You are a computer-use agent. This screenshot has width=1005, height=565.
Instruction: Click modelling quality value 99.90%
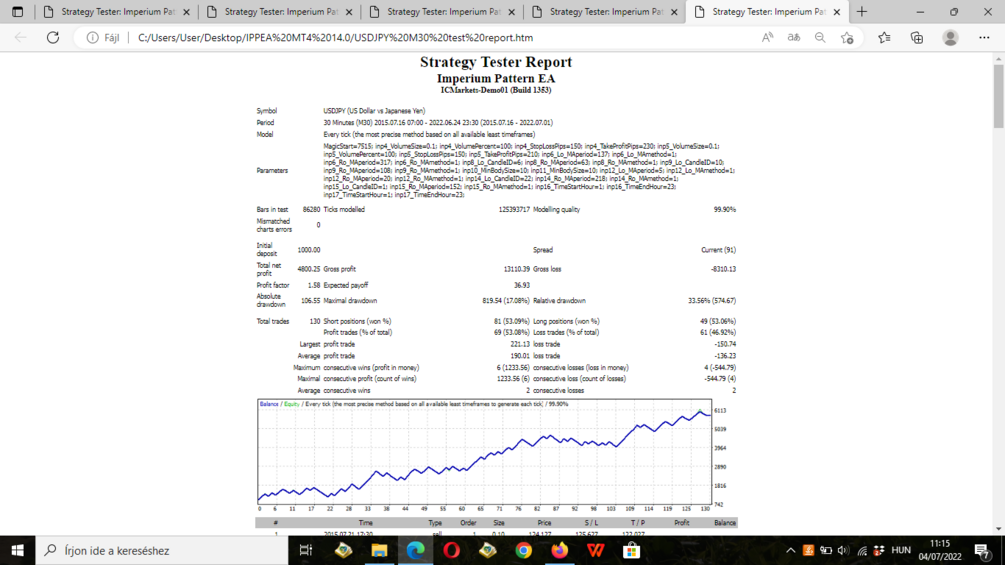tap(725, 209)
